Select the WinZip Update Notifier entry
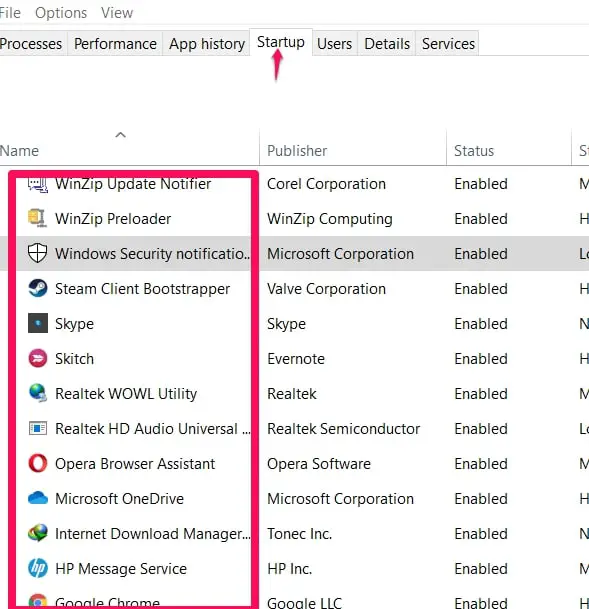Screen dimensions: 589x609 pos(133,184)
